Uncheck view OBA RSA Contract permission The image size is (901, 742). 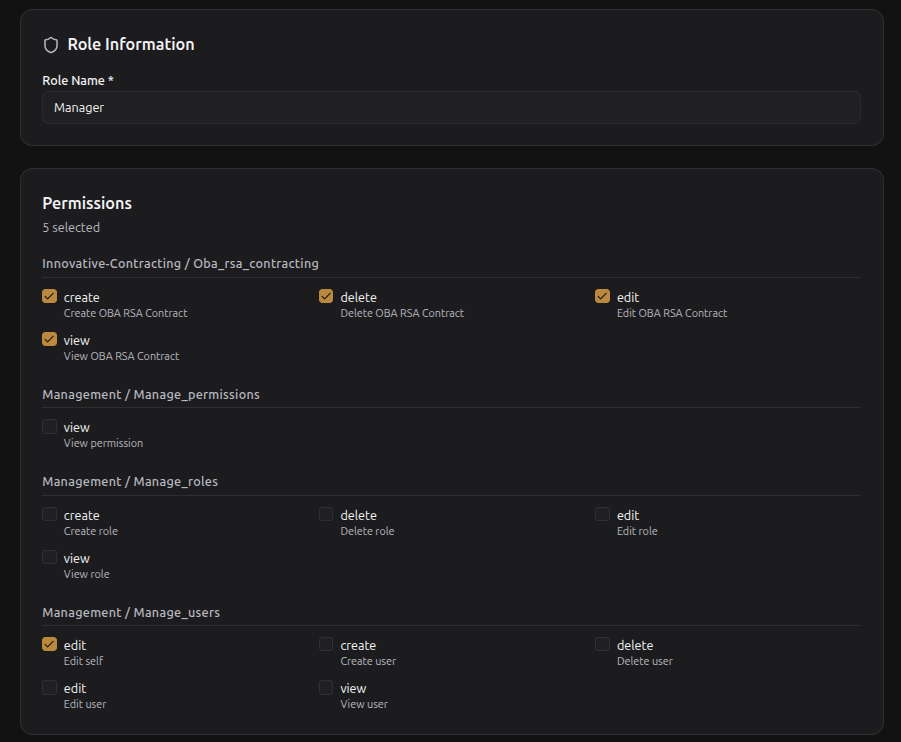[49, 339]
